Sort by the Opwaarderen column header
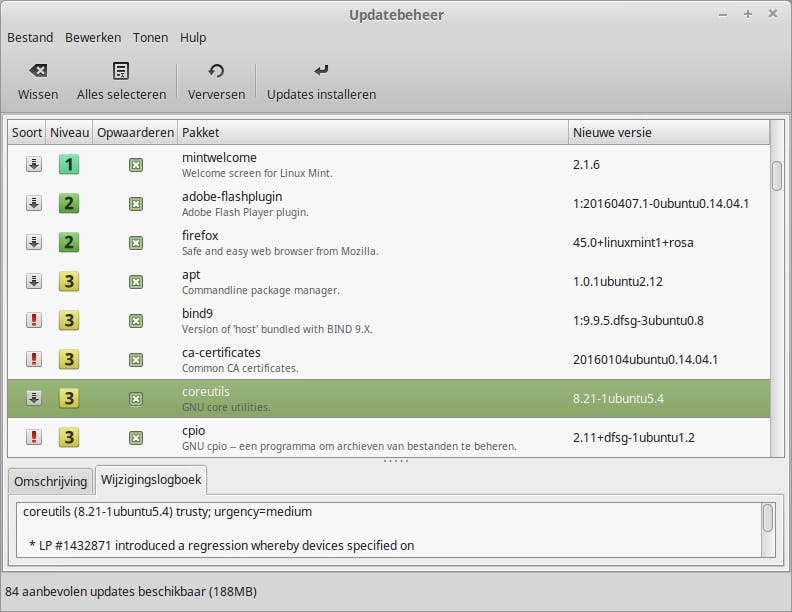This screenshot has height=612, width=792. (135, 132)
